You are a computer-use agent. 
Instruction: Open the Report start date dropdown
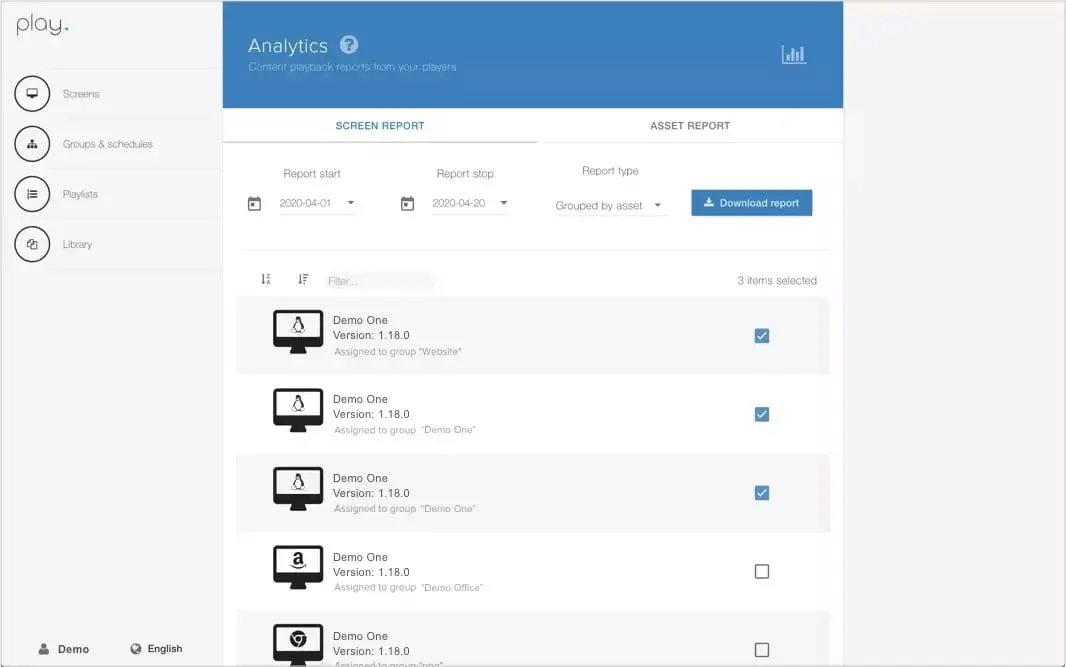coord(350,203)
